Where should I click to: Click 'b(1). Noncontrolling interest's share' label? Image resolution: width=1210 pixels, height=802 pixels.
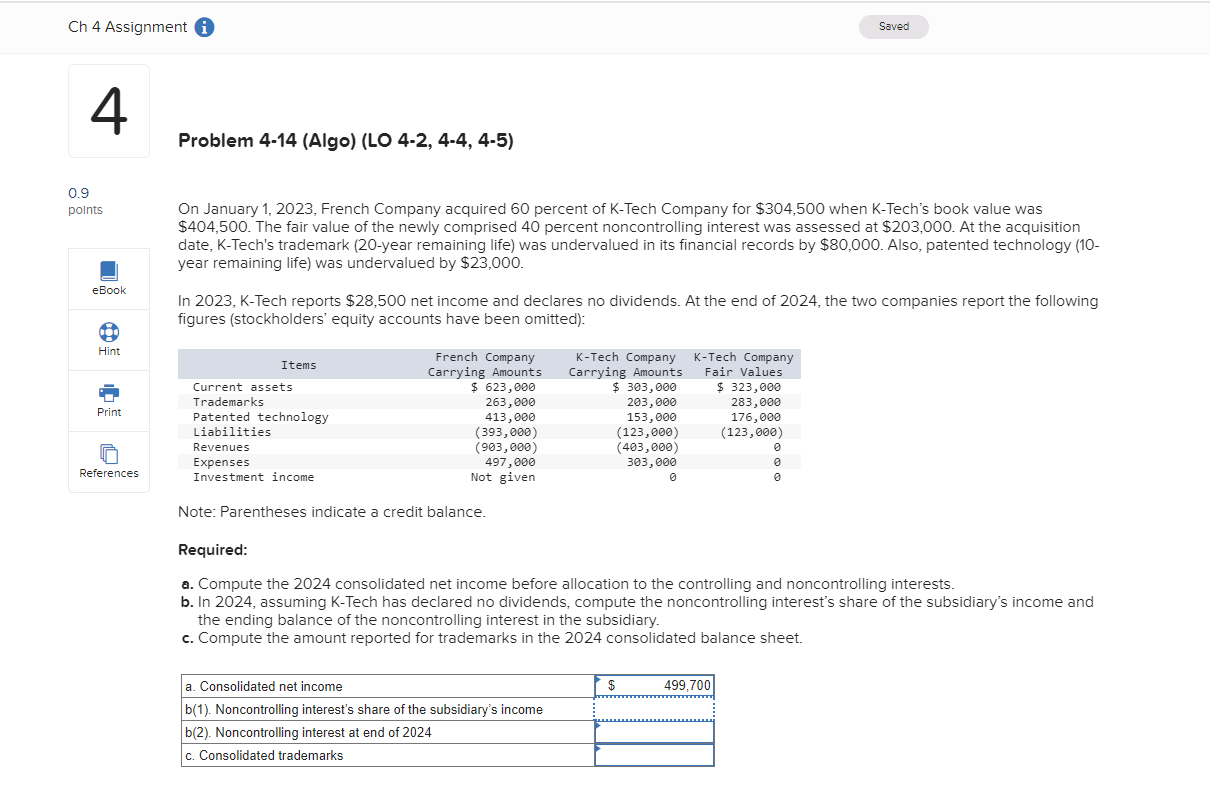pyautogui.click(x=364, y=710)
